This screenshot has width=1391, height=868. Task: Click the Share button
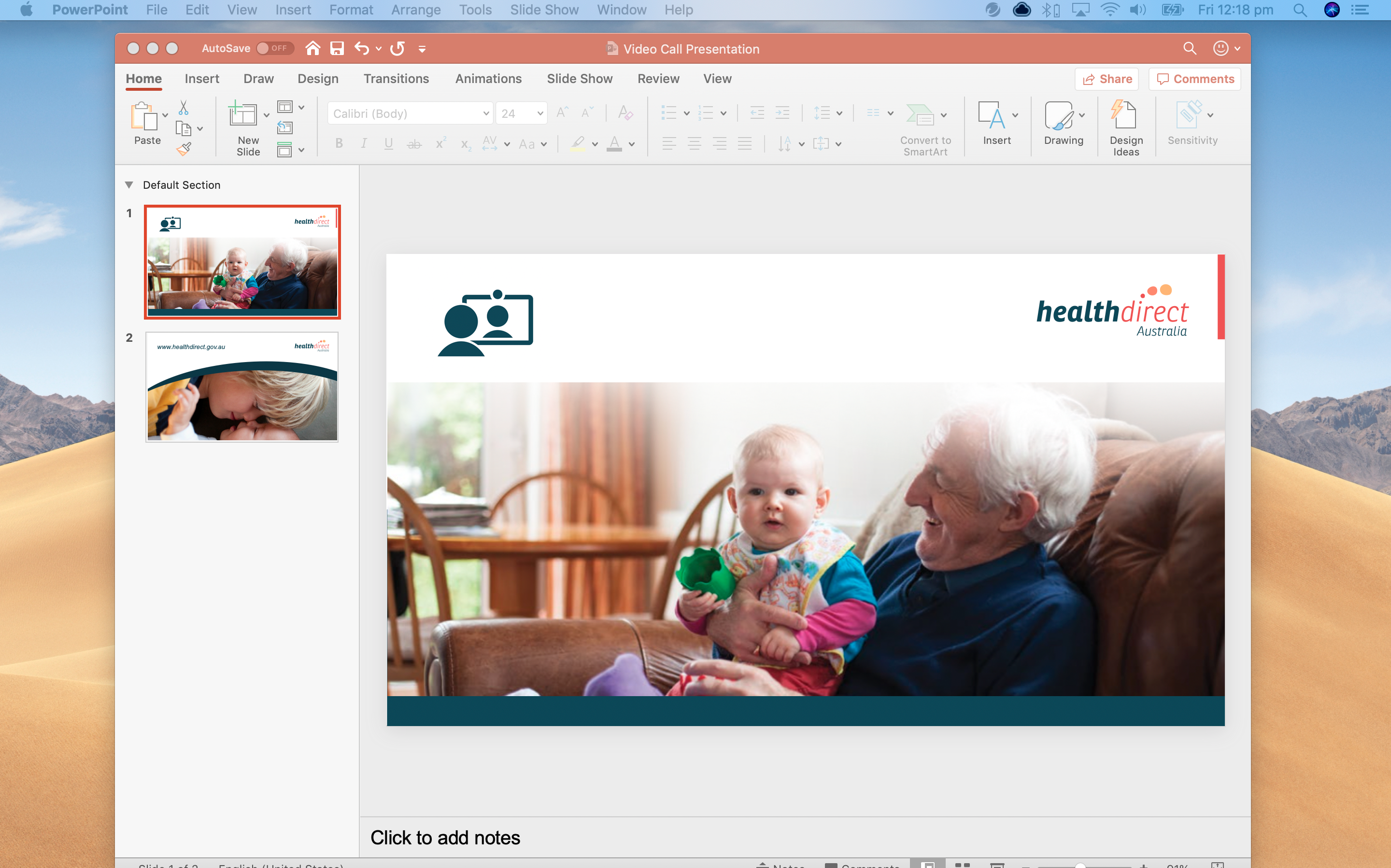click(x=1107, y=79)
